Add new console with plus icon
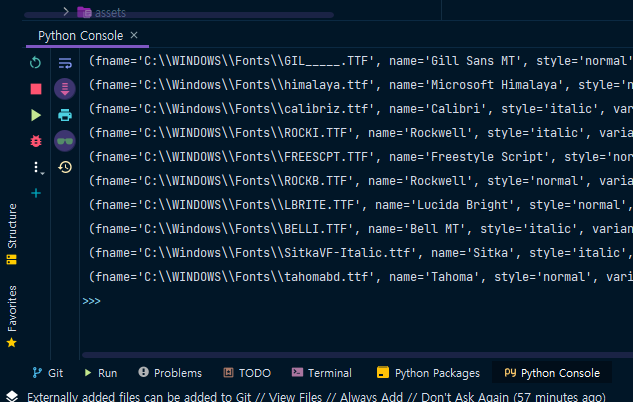Image resolution: width=633 pixels, height=402 pixels. click(x=36, y=193)
